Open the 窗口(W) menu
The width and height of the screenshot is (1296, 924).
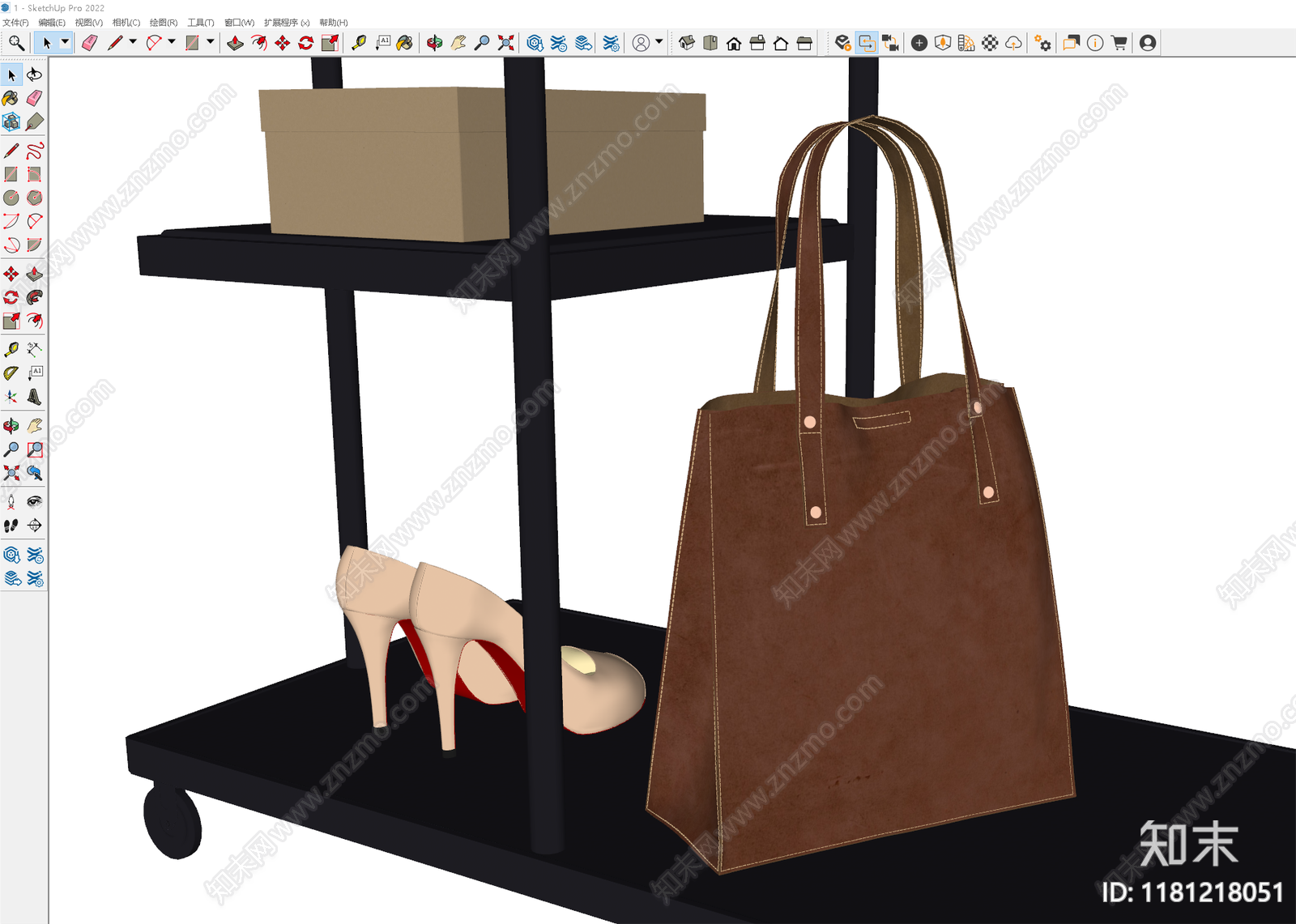239,23
